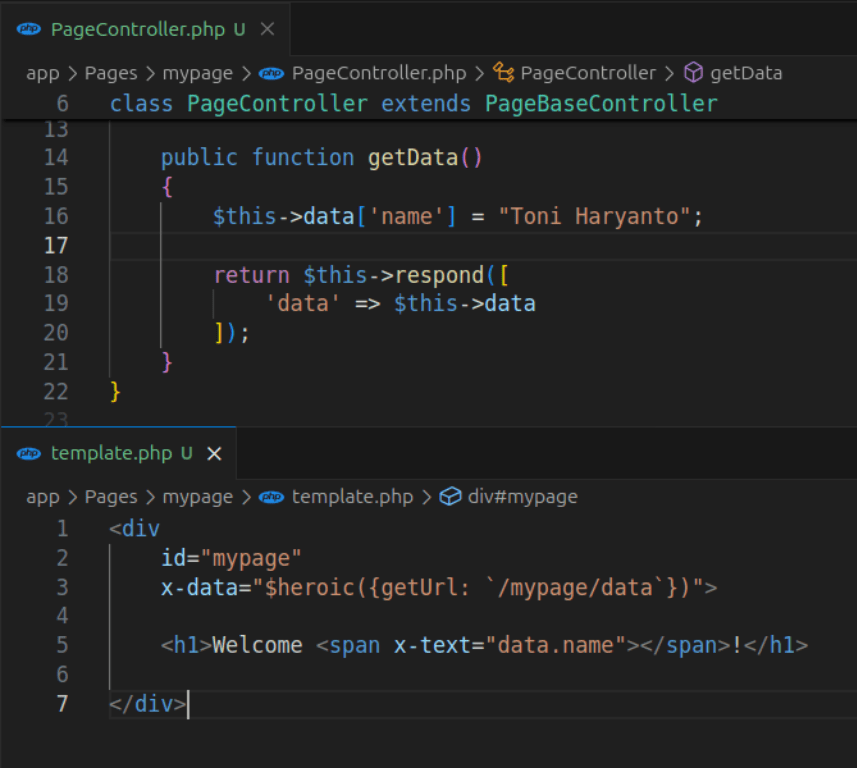This screenshot has height=768, width=857.
Task: Select the PageController.php tab
Action: (x=145, y=29)
